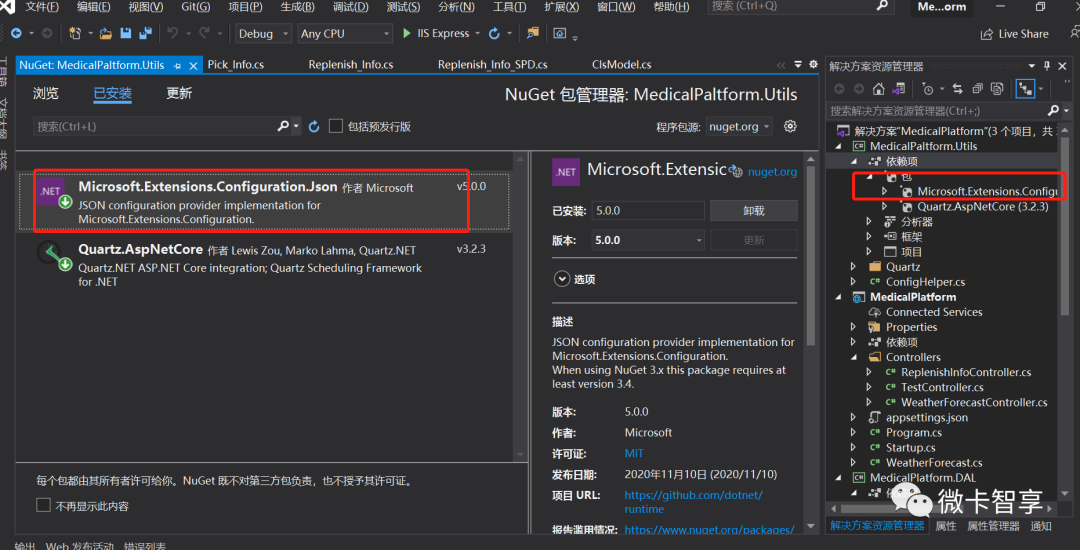Toggle Preview Selected Items icon in Solution Explorer
This screenshot has height=550, width=1080.
pos(1025,89)
